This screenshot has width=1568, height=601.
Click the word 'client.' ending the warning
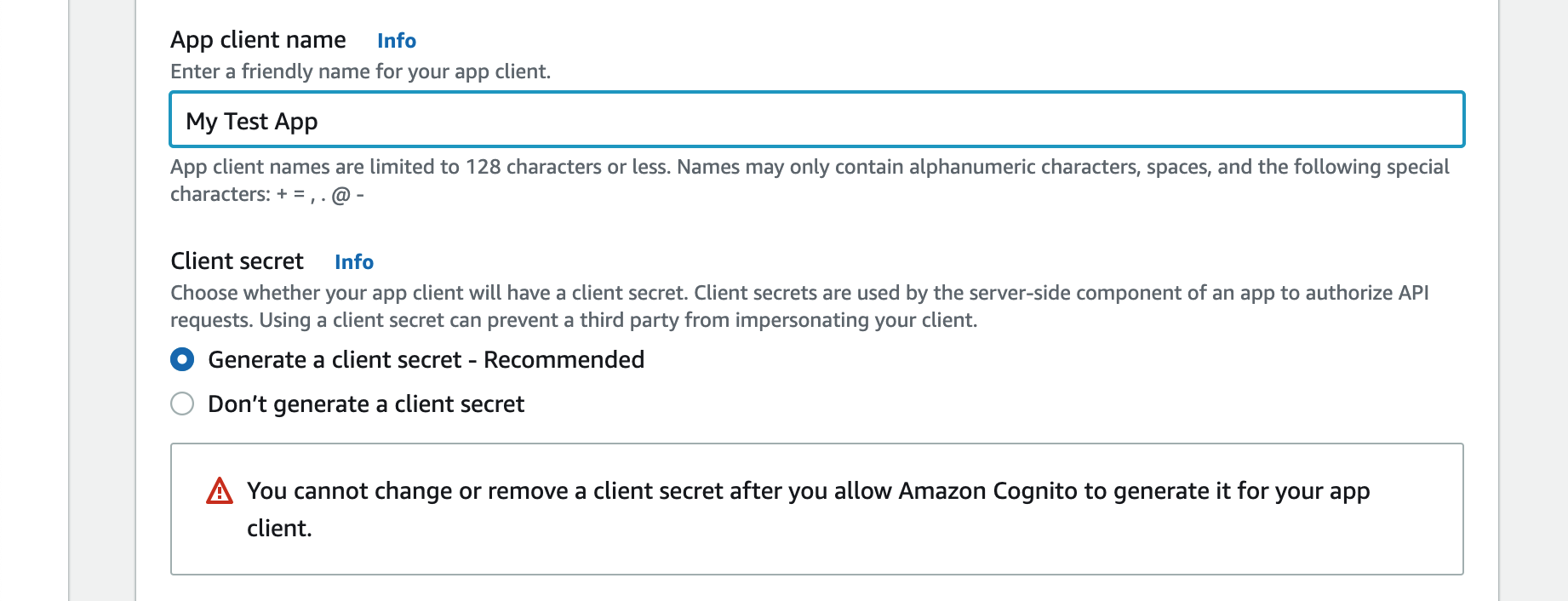(279, 529)
